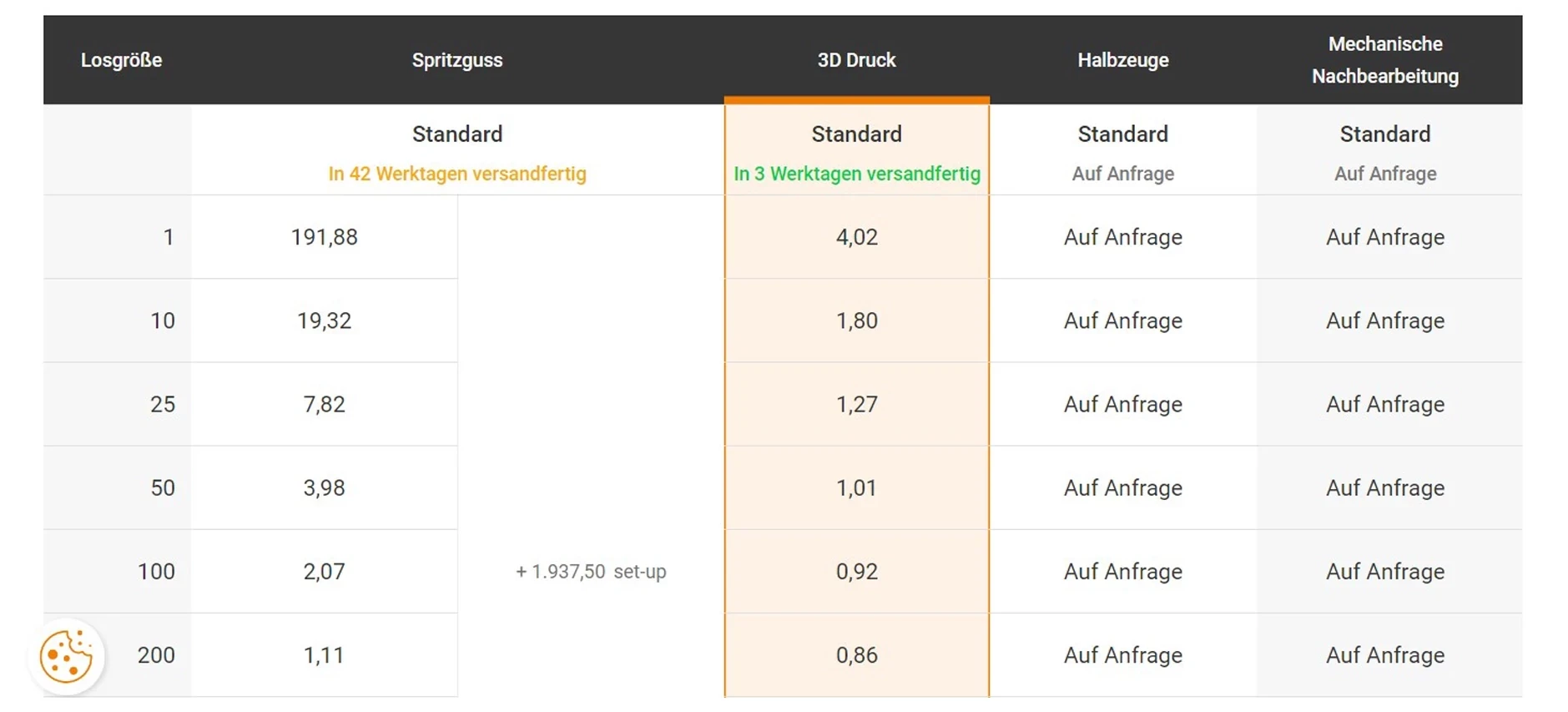Click Halbzeuge 'Auf Anfrage' in lot size 50 row
The height and width of the screenshot is (712, 1568).
coord(1122,488)
